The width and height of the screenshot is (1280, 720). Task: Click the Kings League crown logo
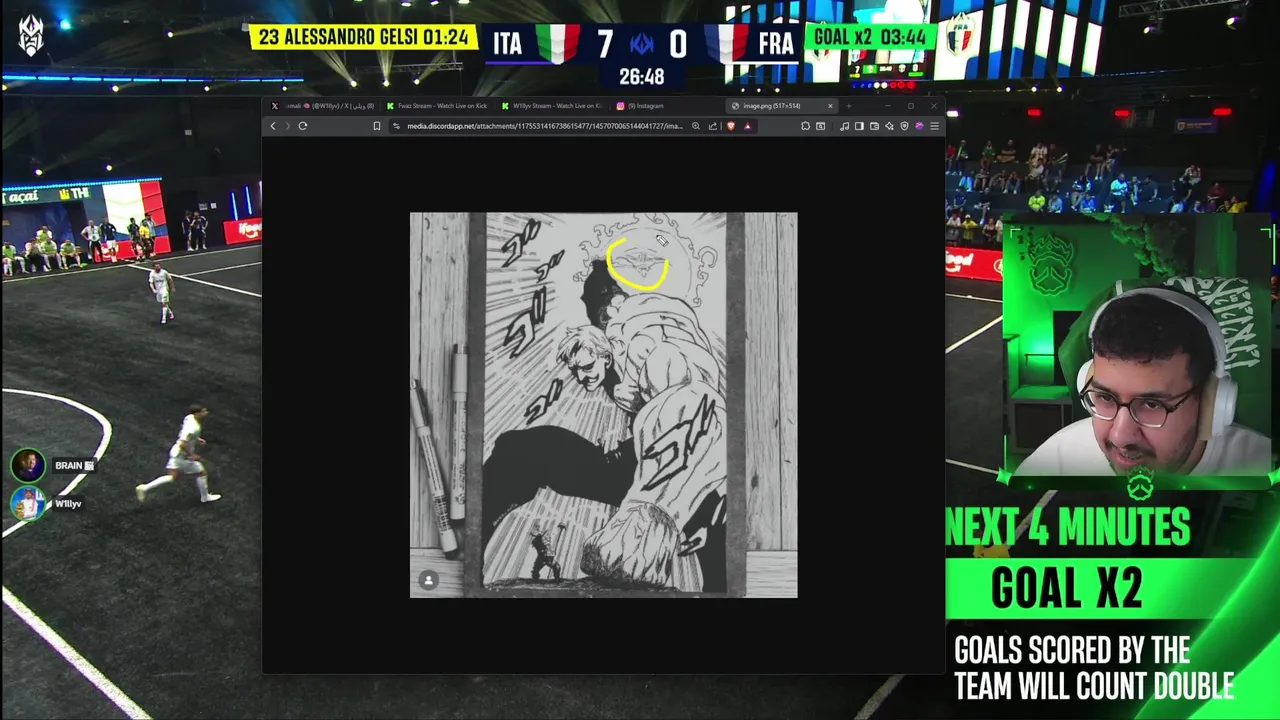click(x=31, y=36)
